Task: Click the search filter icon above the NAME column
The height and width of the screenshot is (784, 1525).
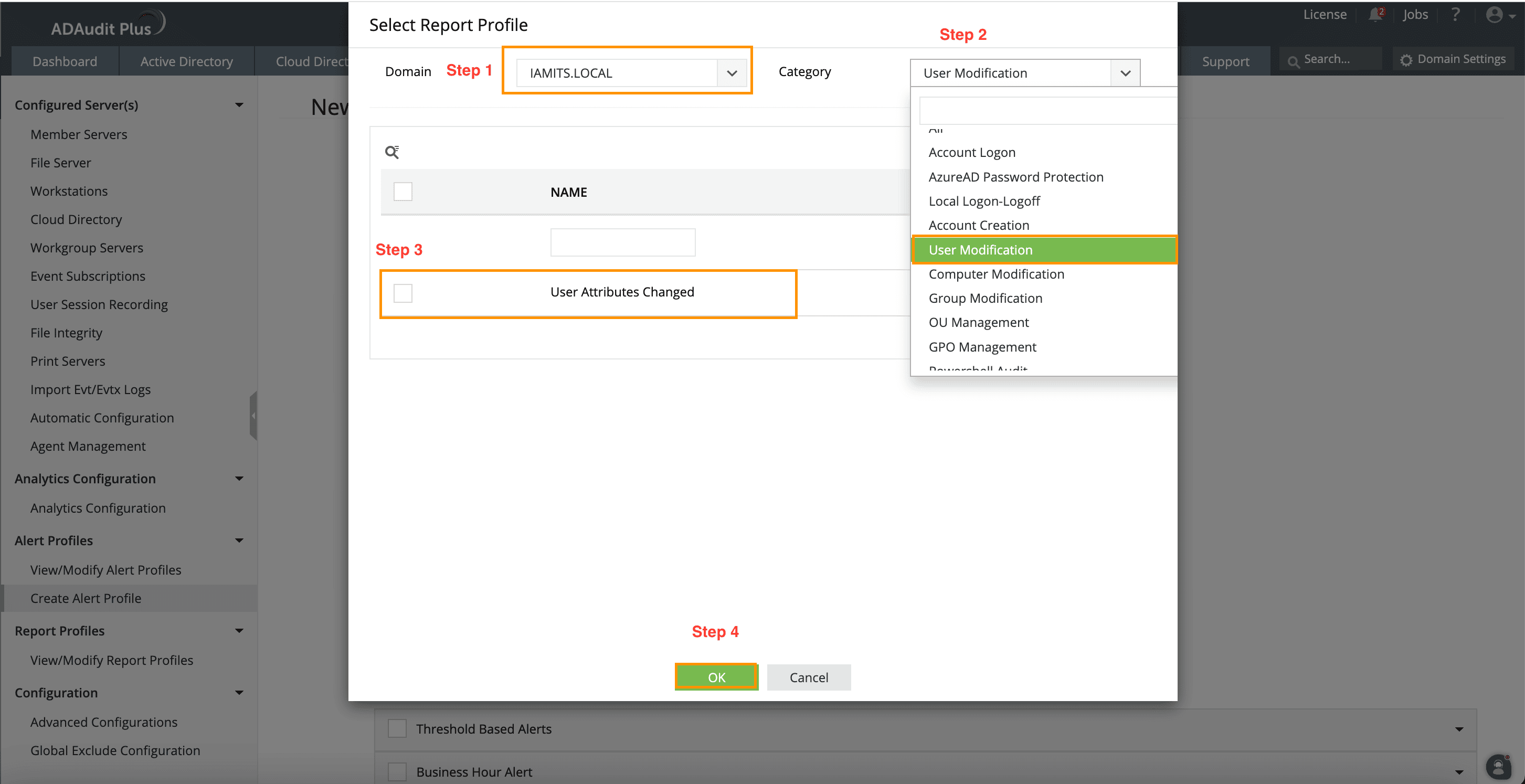Action: 392,152
